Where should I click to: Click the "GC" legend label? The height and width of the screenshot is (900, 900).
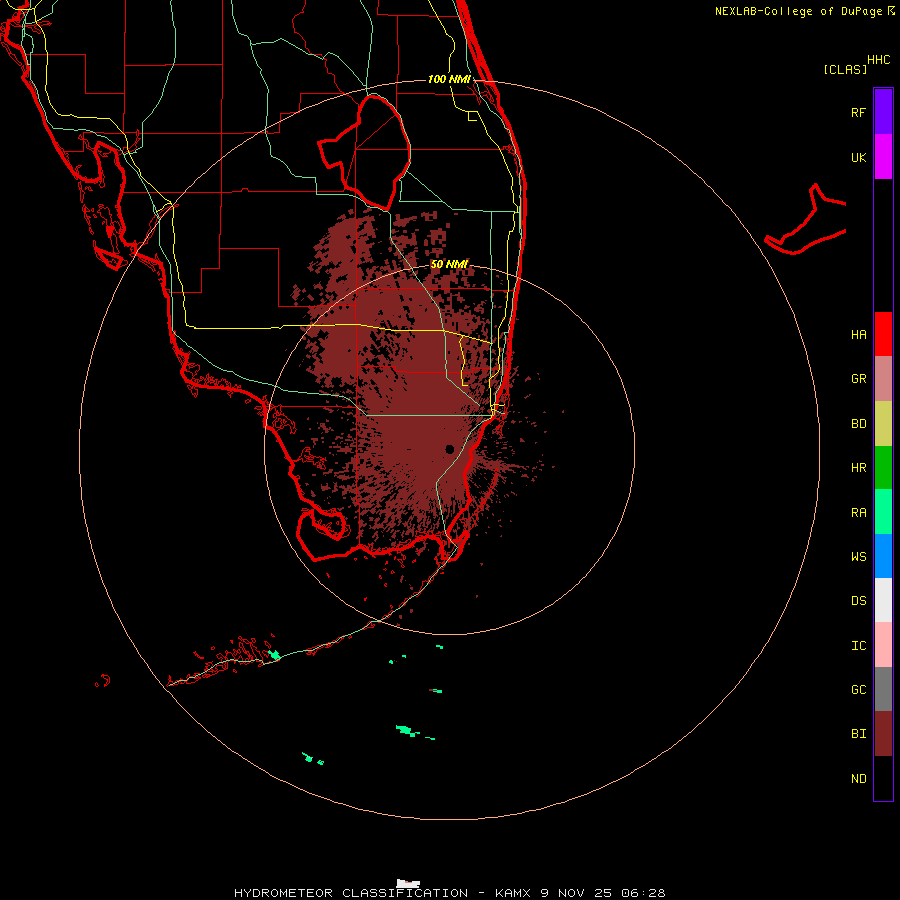pos(858,689)
